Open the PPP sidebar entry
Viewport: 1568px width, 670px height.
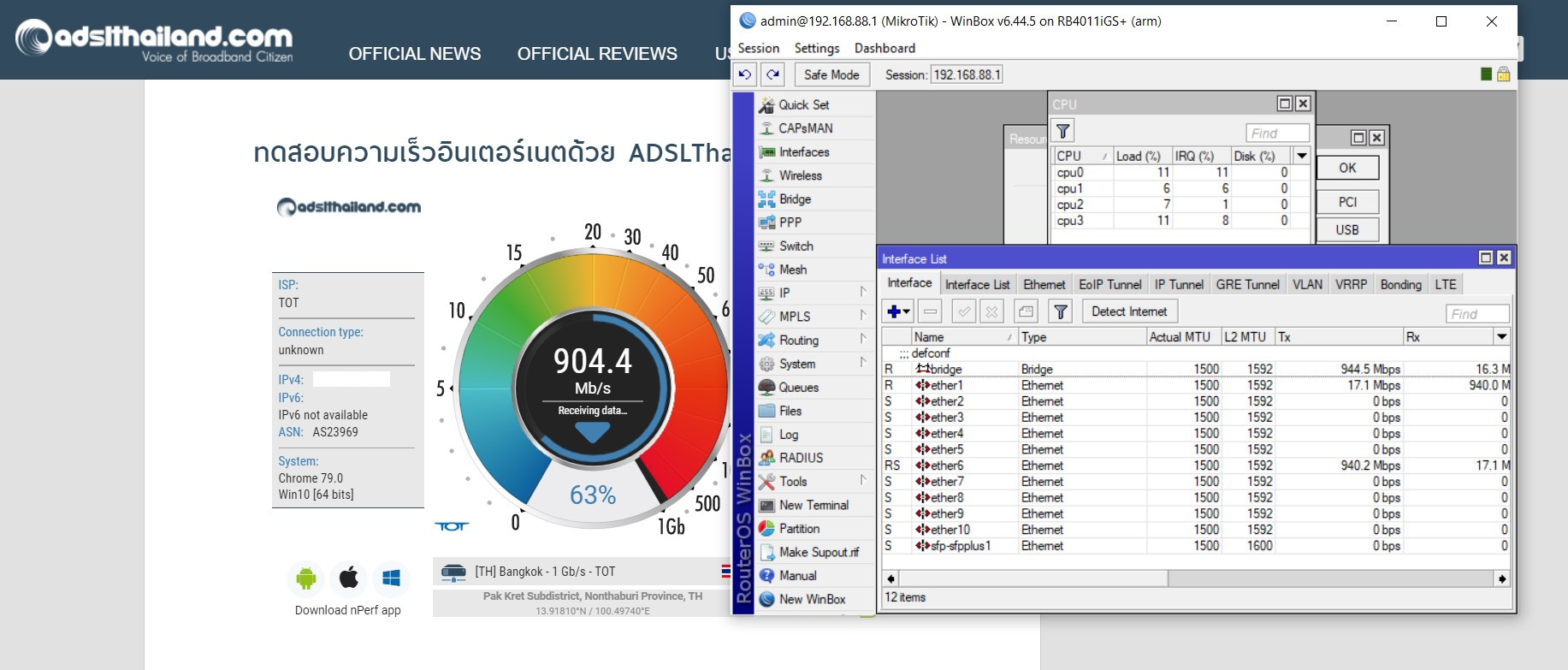(790, 222)
